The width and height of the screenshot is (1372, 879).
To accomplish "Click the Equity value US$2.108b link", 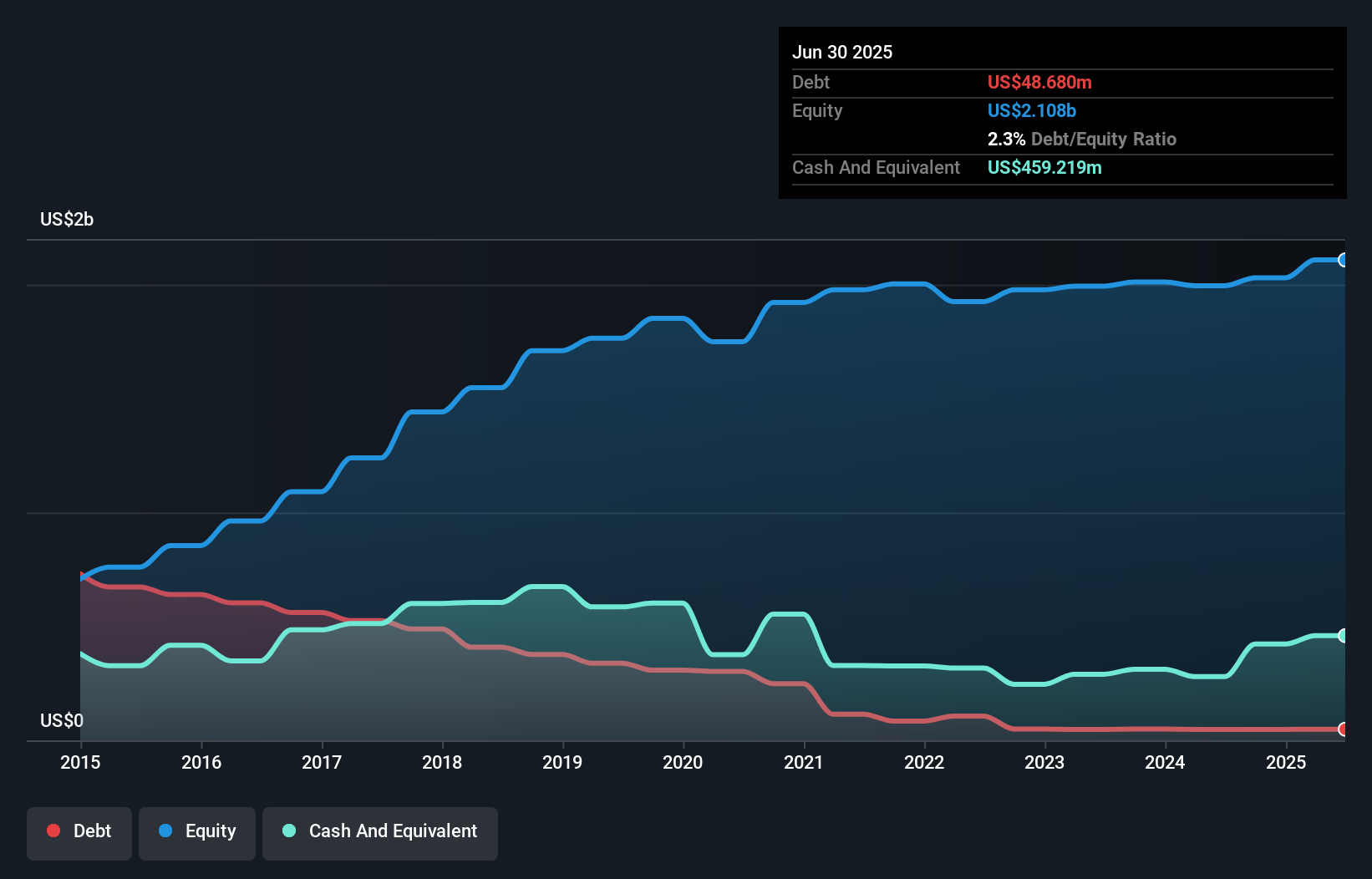I will (1031, 110).
